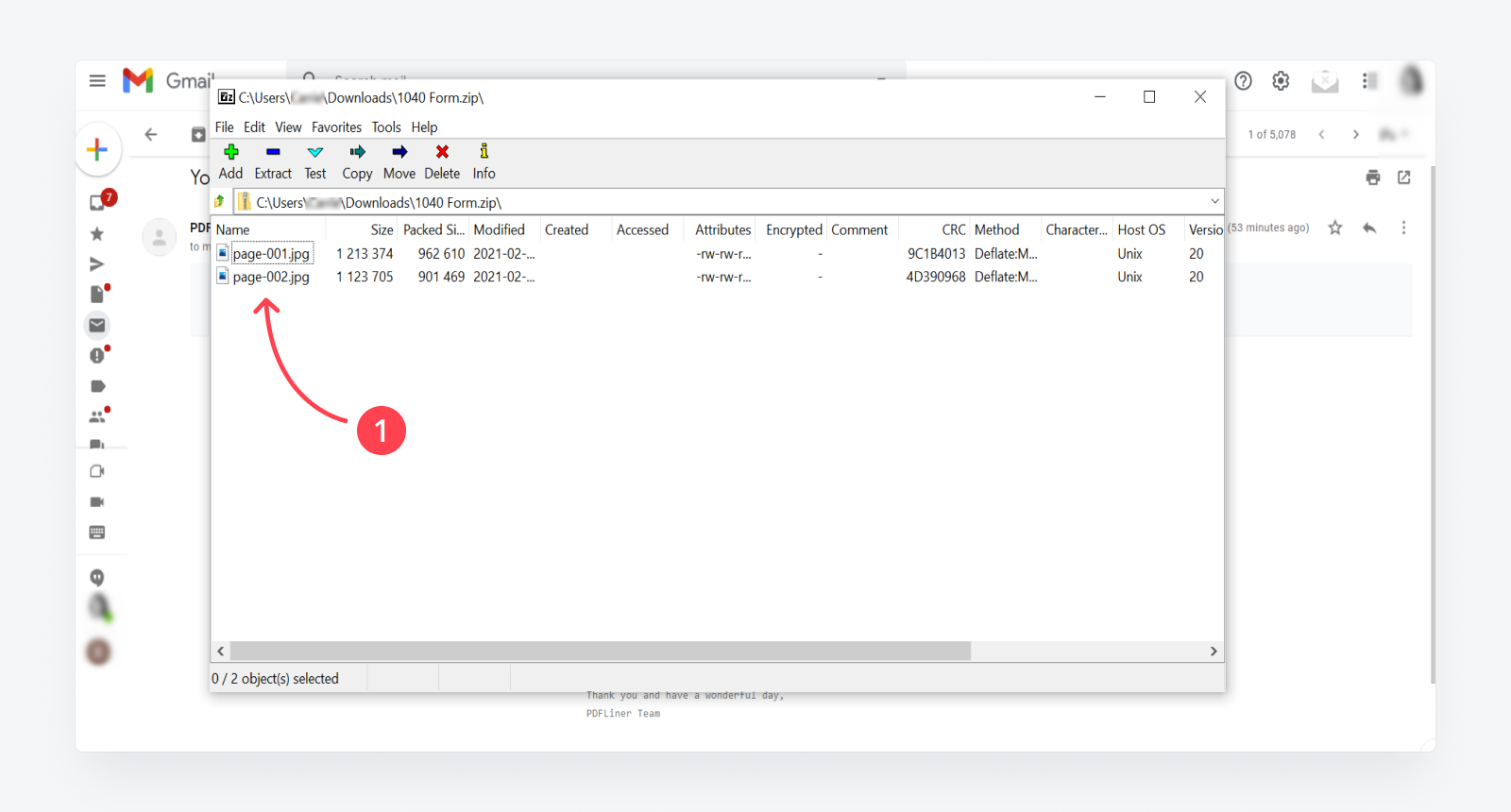The height and width of the screenshot is (812, 1511).
Task: Open the Favorites menu
Action: 336,127
